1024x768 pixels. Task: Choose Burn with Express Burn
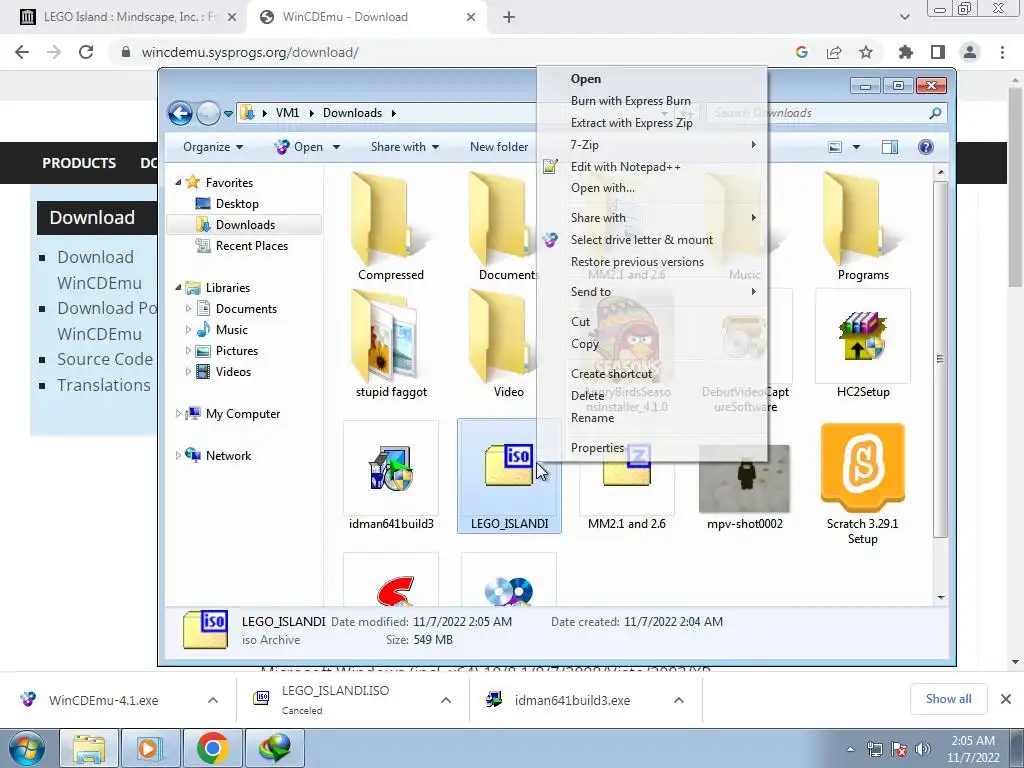[652, 101]
